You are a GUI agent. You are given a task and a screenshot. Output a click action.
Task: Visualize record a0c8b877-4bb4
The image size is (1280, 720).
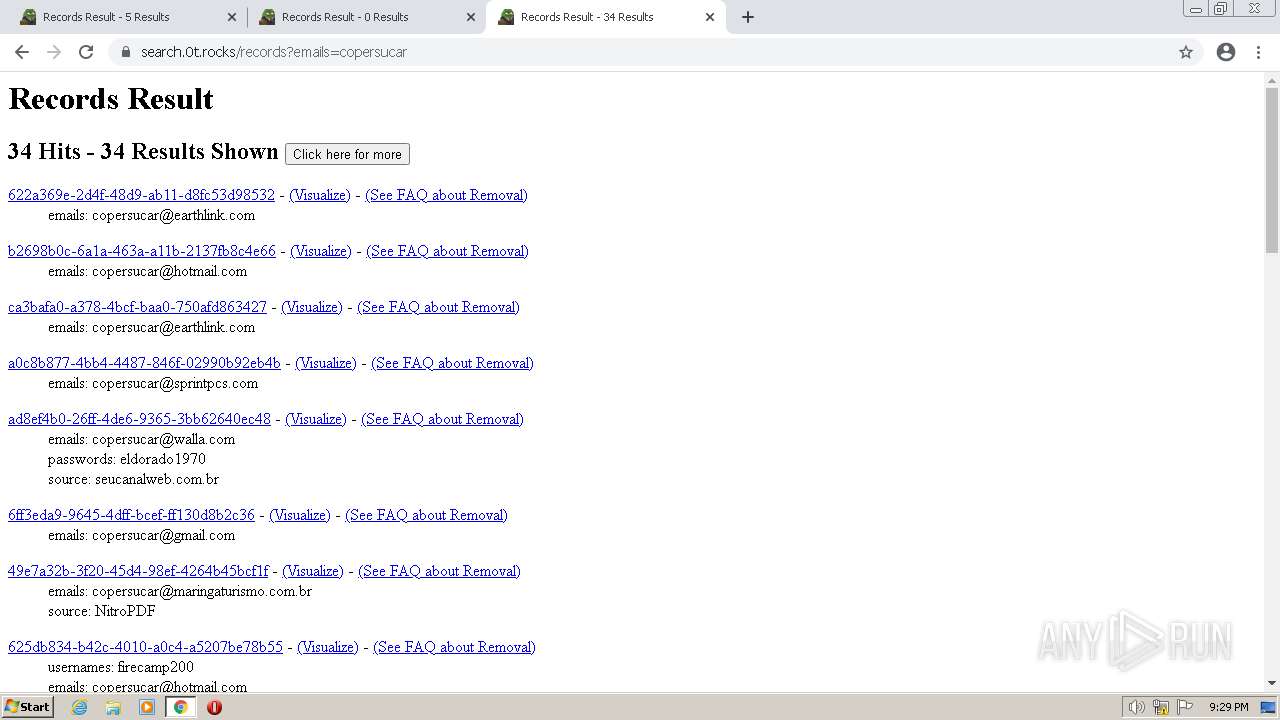point(326,363)
